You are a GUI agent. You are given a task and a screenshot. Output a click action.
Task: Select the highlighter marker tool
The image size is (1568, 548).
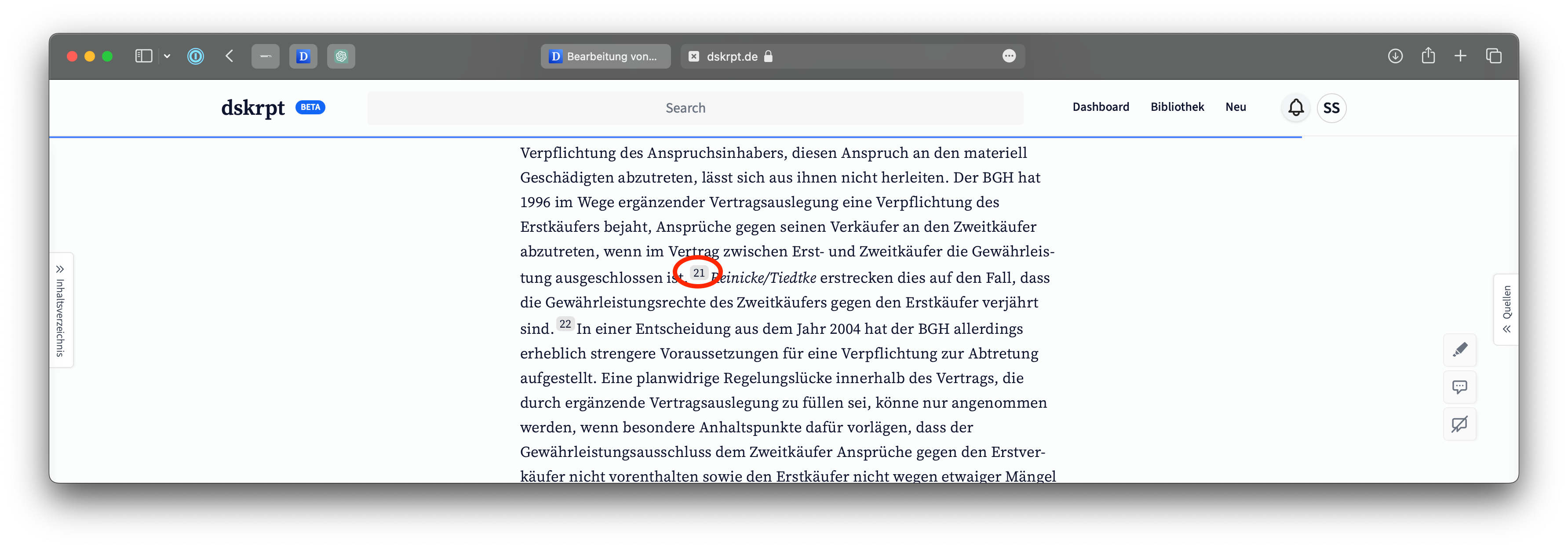tap(1460, 350)
